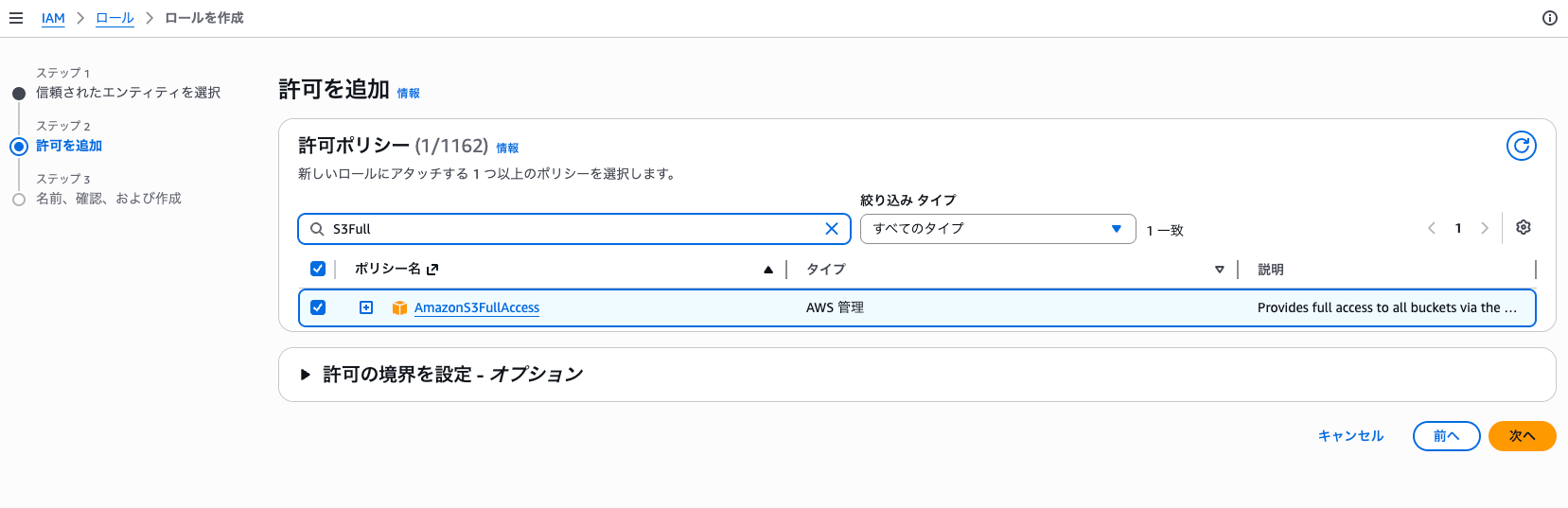Image resolution: width=1568 pixels, height=508 pixels.
Task: Click the キャンセル button
Action: click(1350, 436)
